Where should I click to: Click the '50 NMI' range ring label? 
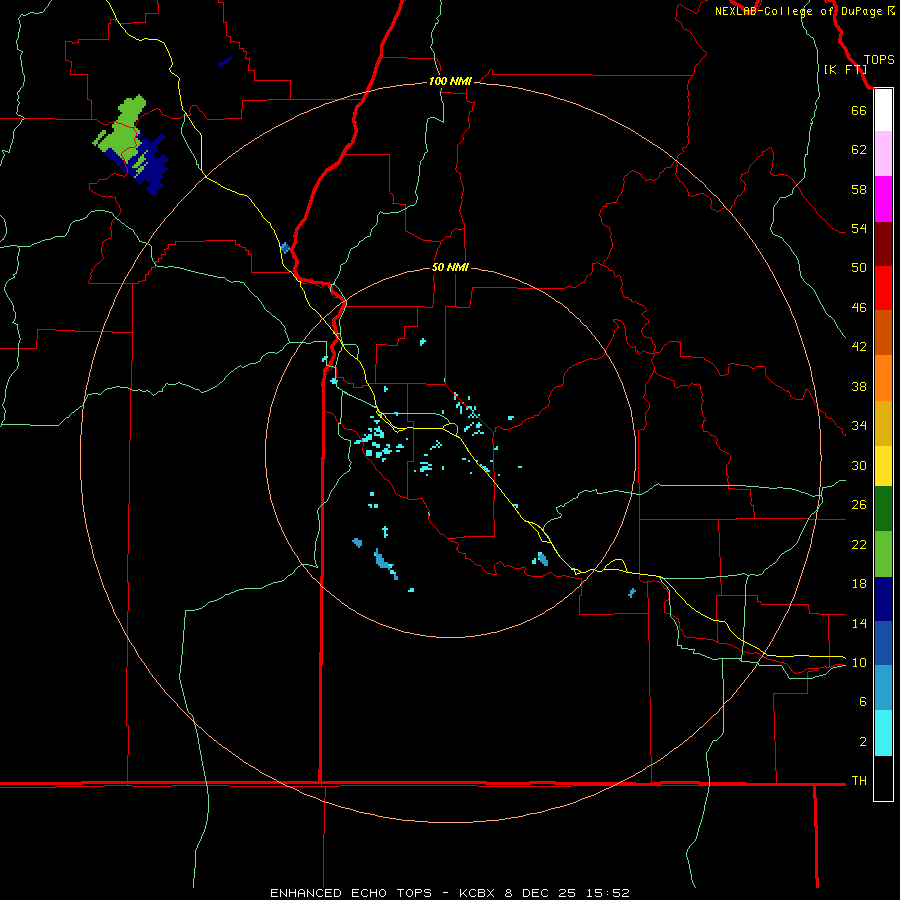(x=450, y=267)
